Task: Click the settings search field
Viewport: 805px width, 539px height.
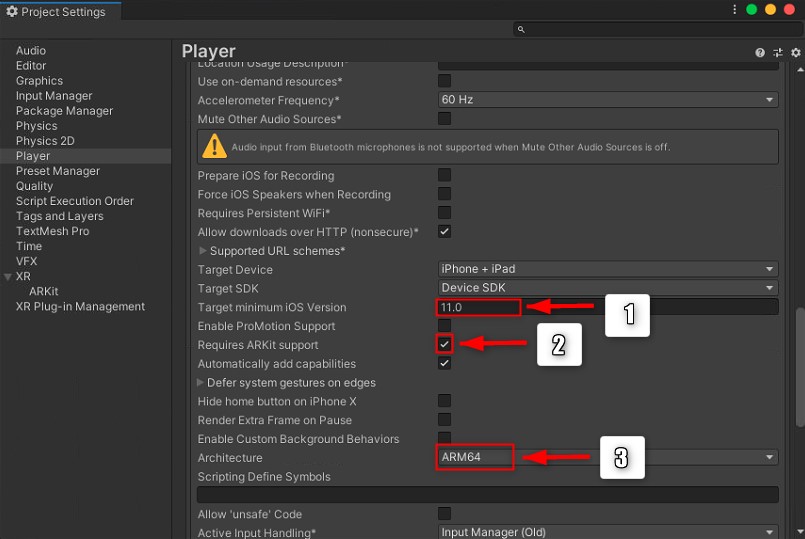Action: (657, 29)
